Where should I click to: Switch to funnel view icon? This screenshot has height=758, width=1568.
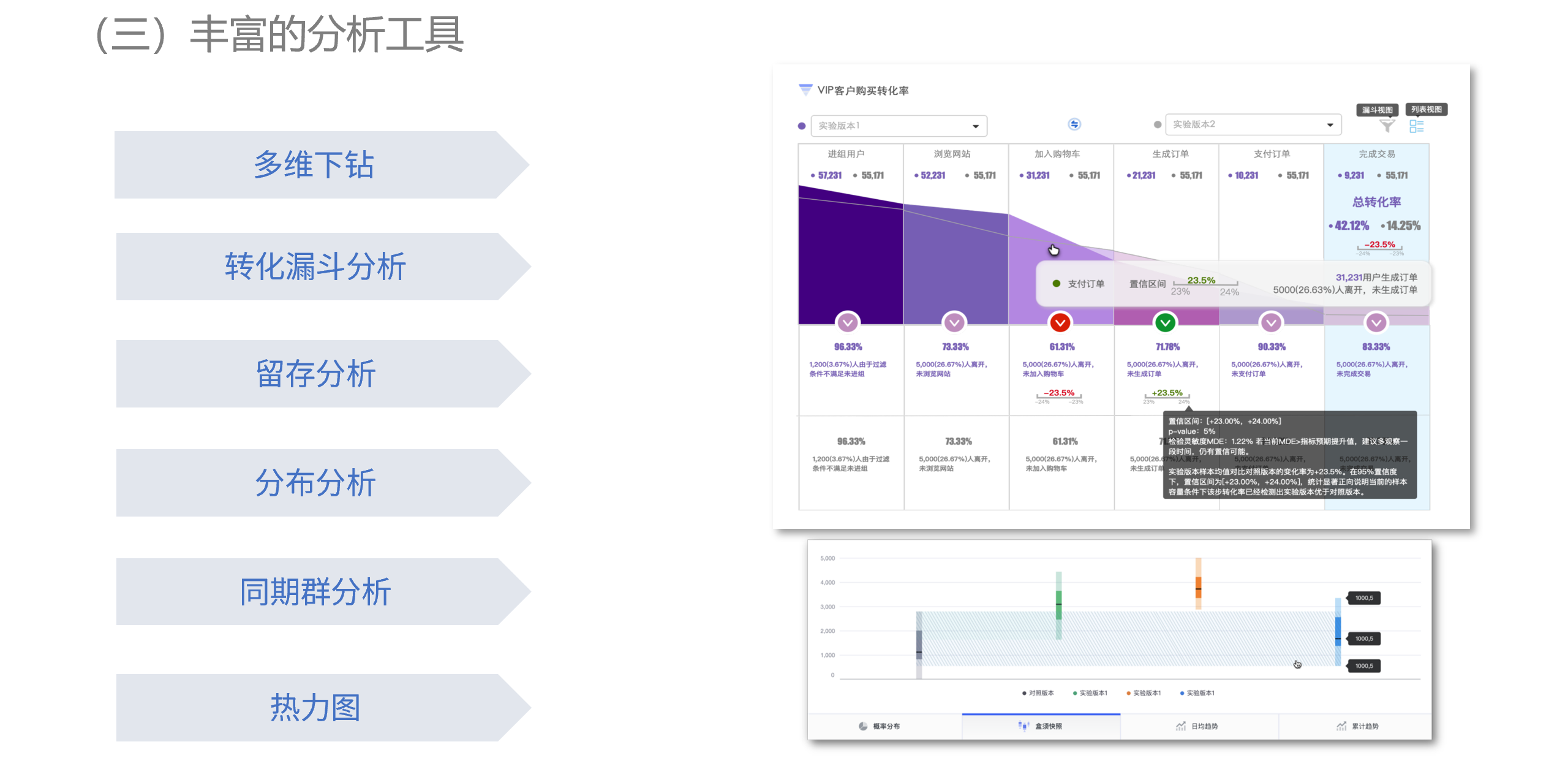1387,126
